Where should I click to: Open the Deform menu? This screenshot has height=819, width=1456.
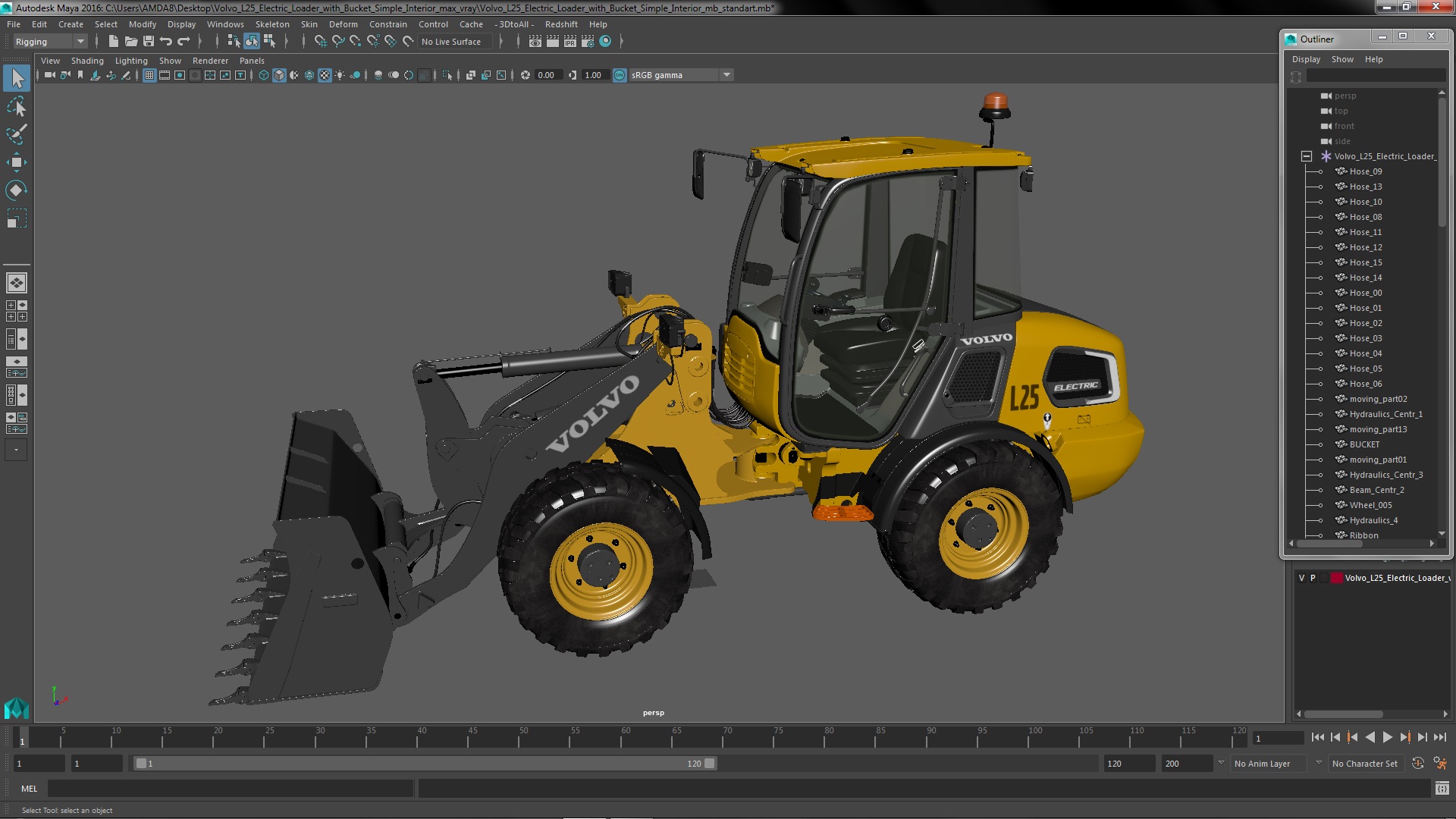[343, 24]
